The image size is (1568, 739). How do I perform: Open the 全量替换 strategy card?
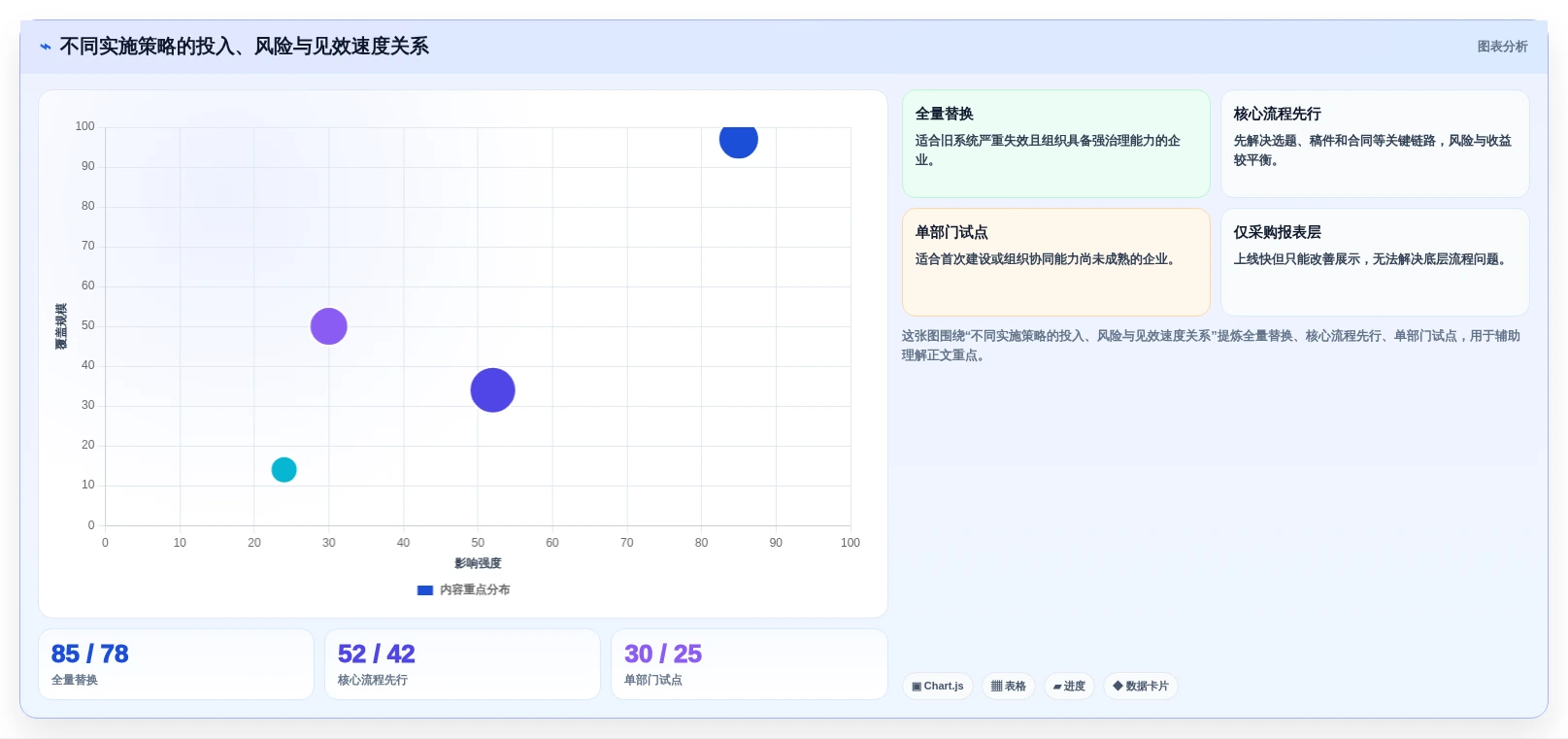tap(1056, 144)
